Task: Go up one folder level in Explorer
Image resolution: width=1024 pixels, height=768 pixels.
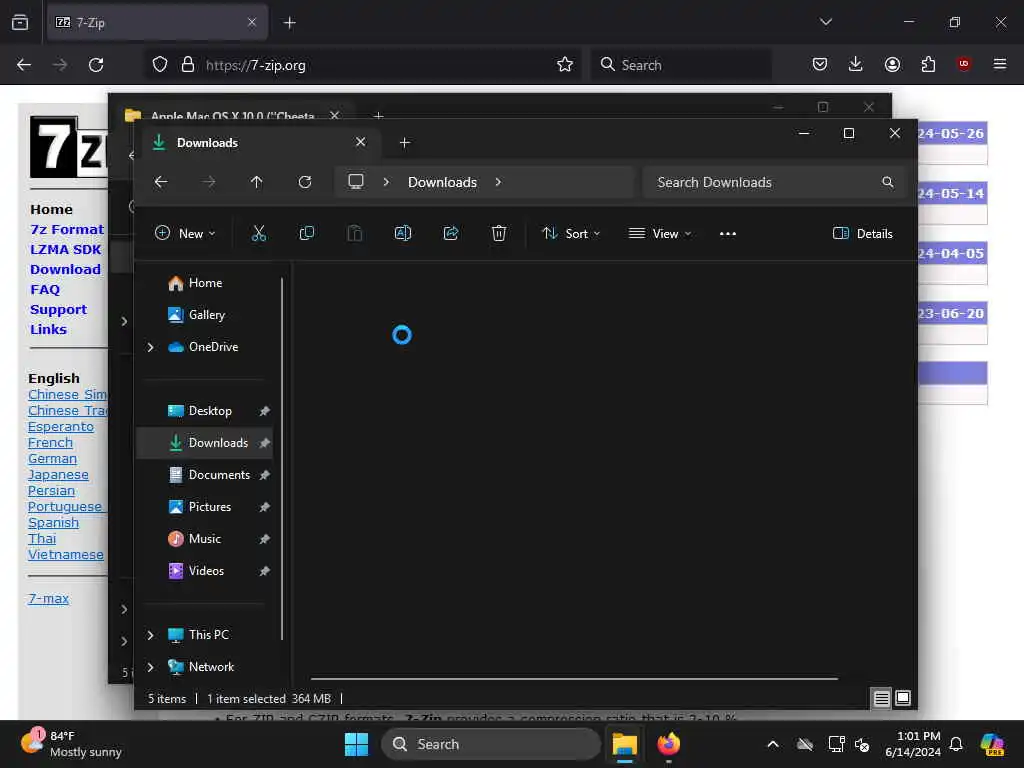Action: tap(257, 182)
